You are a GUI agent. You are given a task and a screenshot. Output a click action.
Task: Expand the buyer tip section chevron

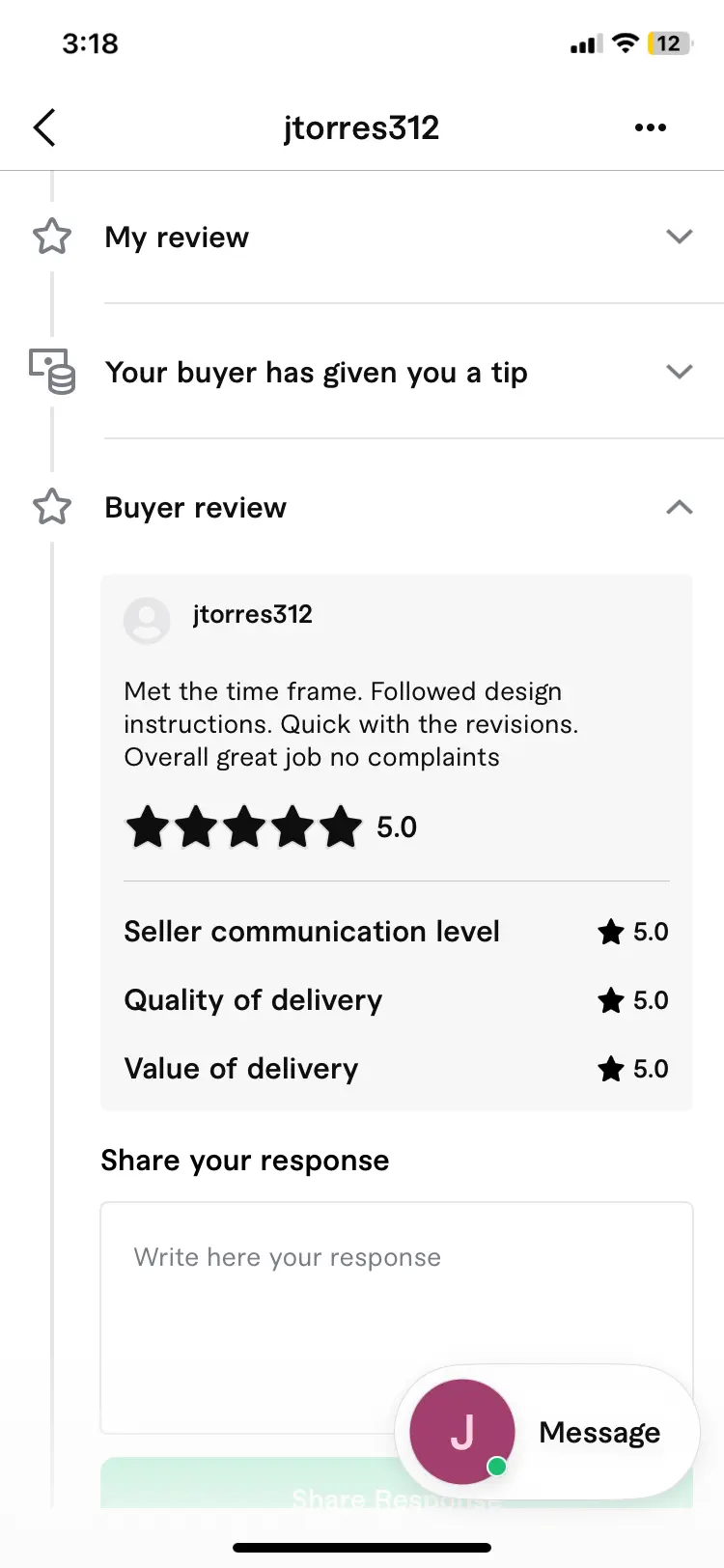point(680,372)
